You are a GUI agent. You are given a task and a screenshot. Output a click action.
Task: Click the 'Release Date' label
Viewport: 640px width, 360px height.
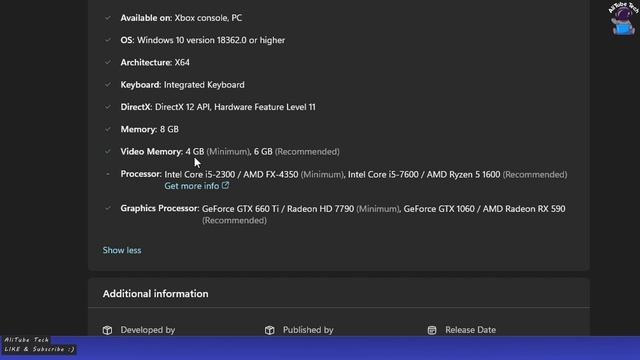(x=471, y=330)
